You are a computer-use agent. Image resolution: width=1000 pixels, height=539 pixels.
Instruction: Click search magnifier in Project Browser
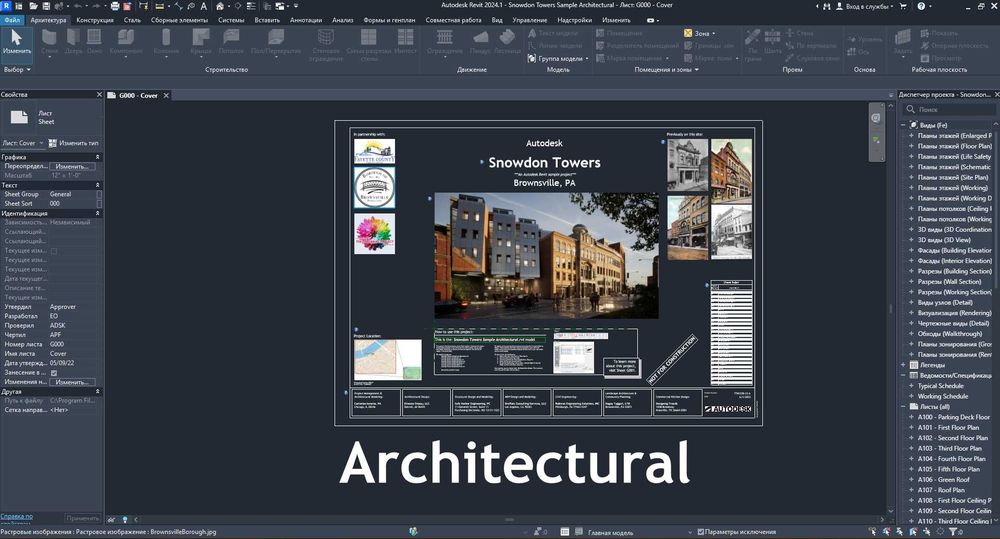click(x=911, y=110)
